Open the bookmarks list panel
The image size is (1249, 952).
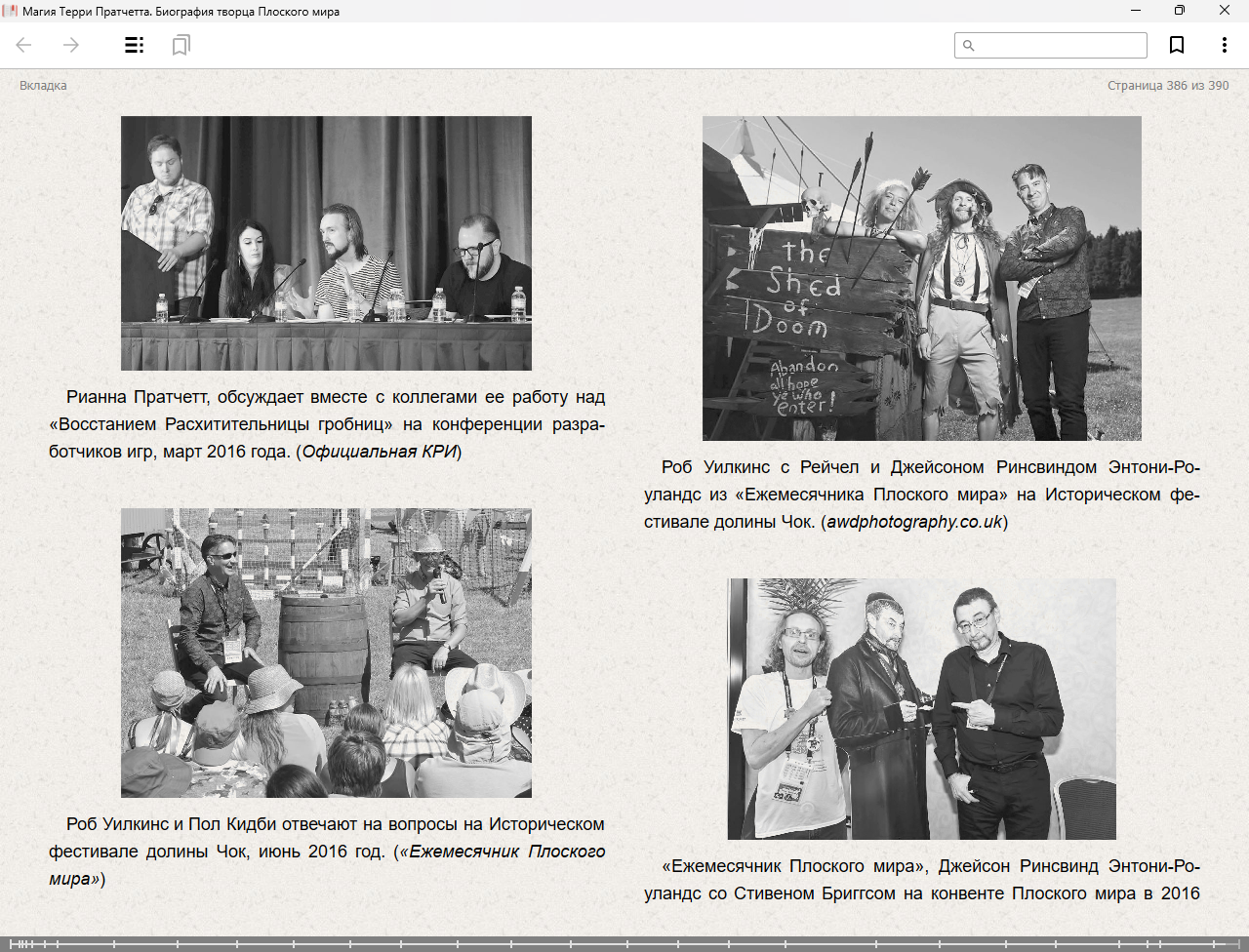[x=181, y=45]
